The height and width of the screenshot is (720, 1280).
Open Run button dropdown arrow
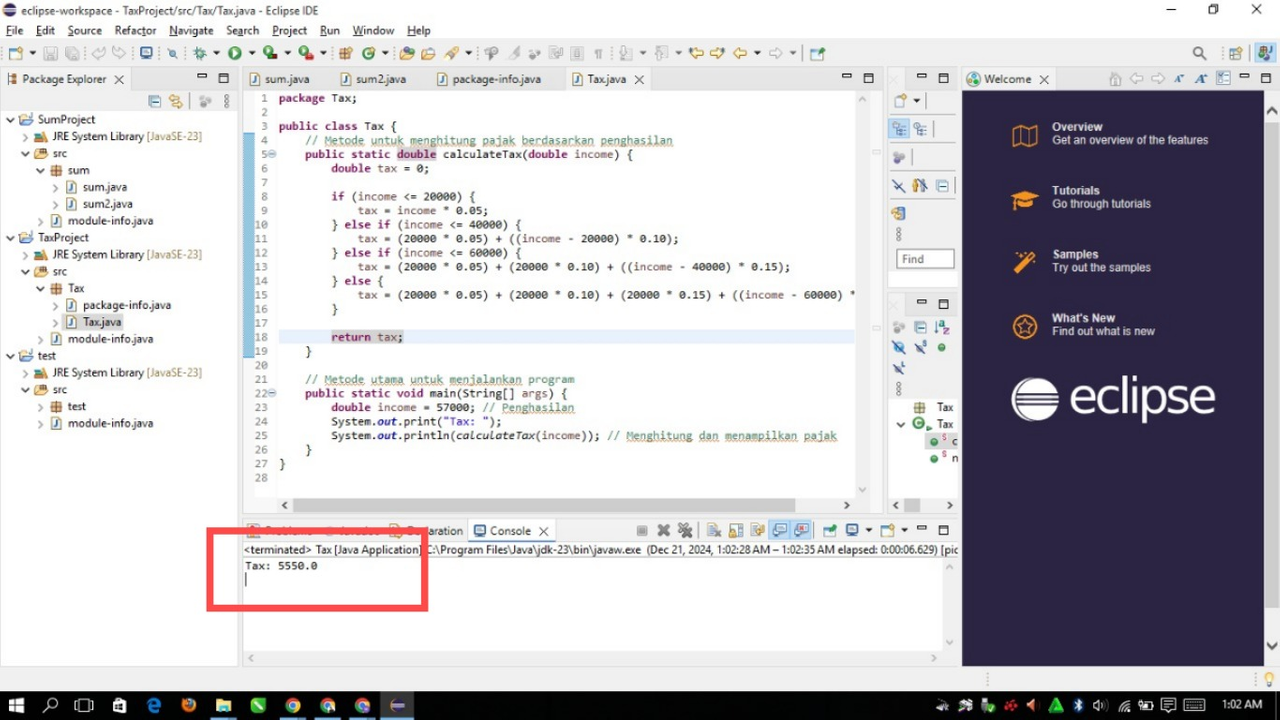coord(251,53)
